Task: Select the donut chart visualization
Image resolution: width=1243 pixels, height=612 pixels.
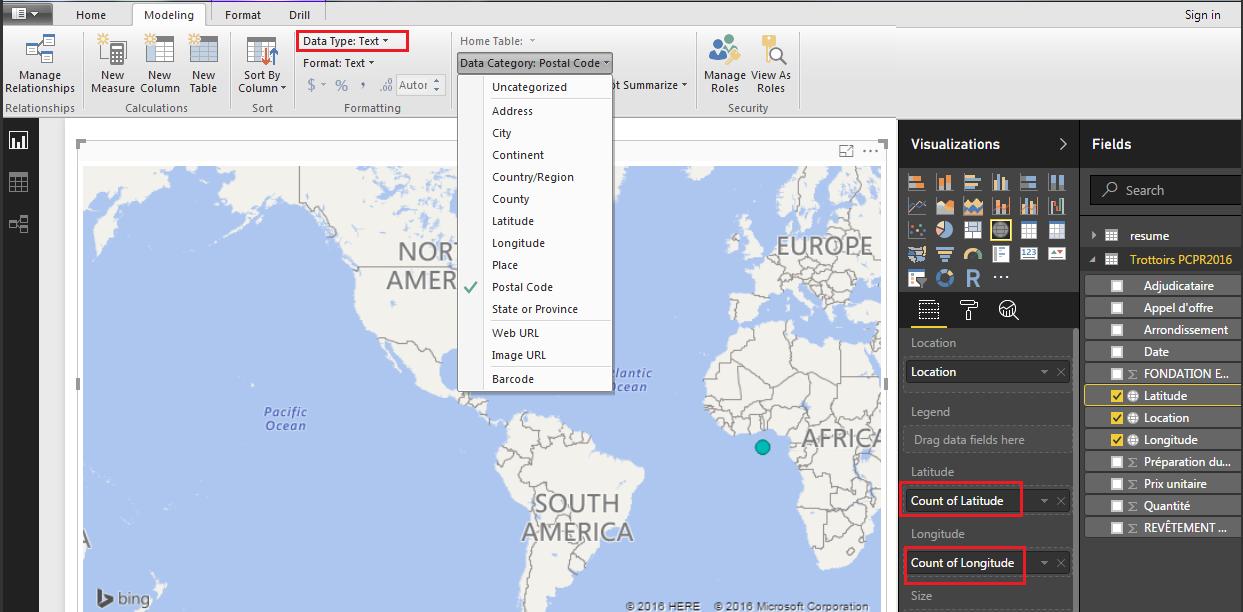Action: 944,278
